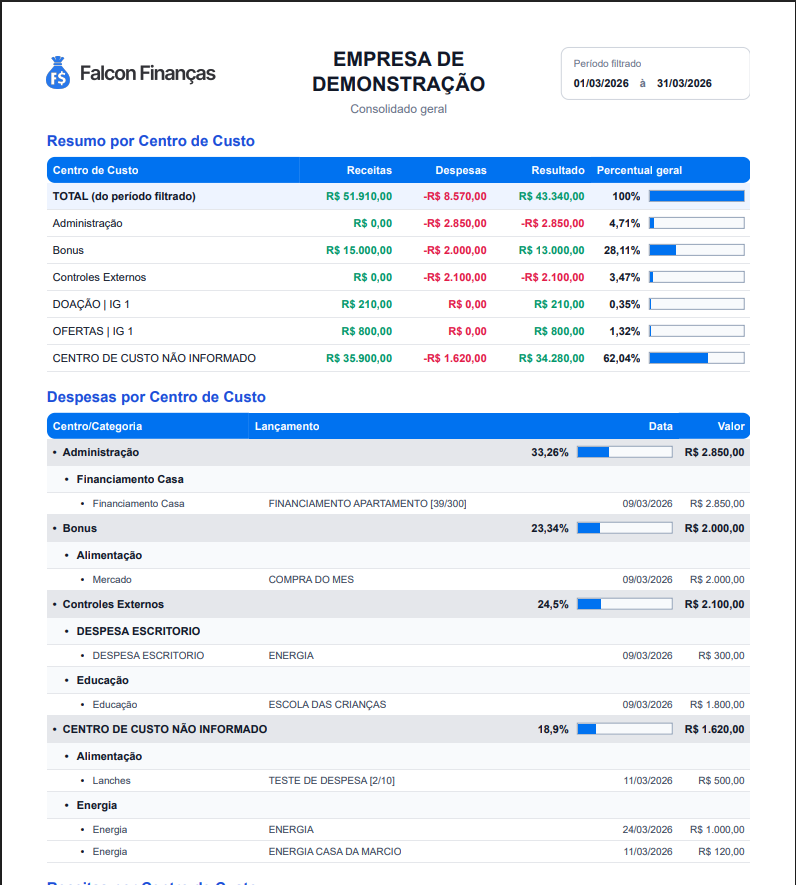This screenshot has height=885, width=796.
Task: Click the Consolidado geral subtitle
Action: tap(398, 109)
